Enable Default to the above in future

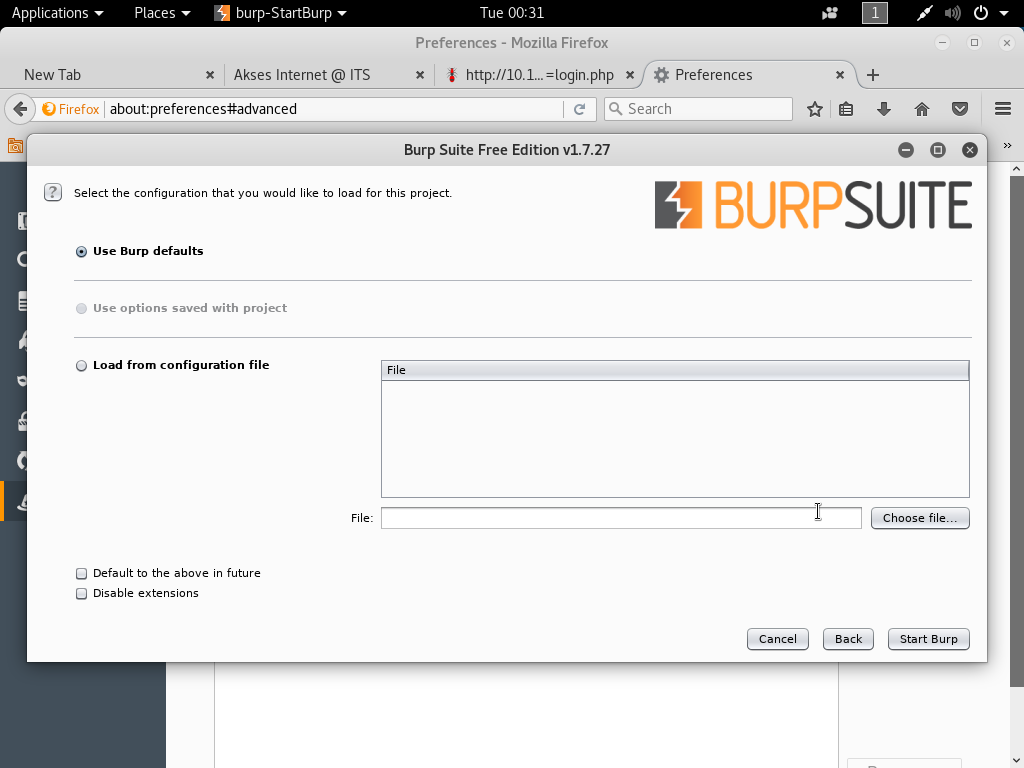click(x=82, y=574)
